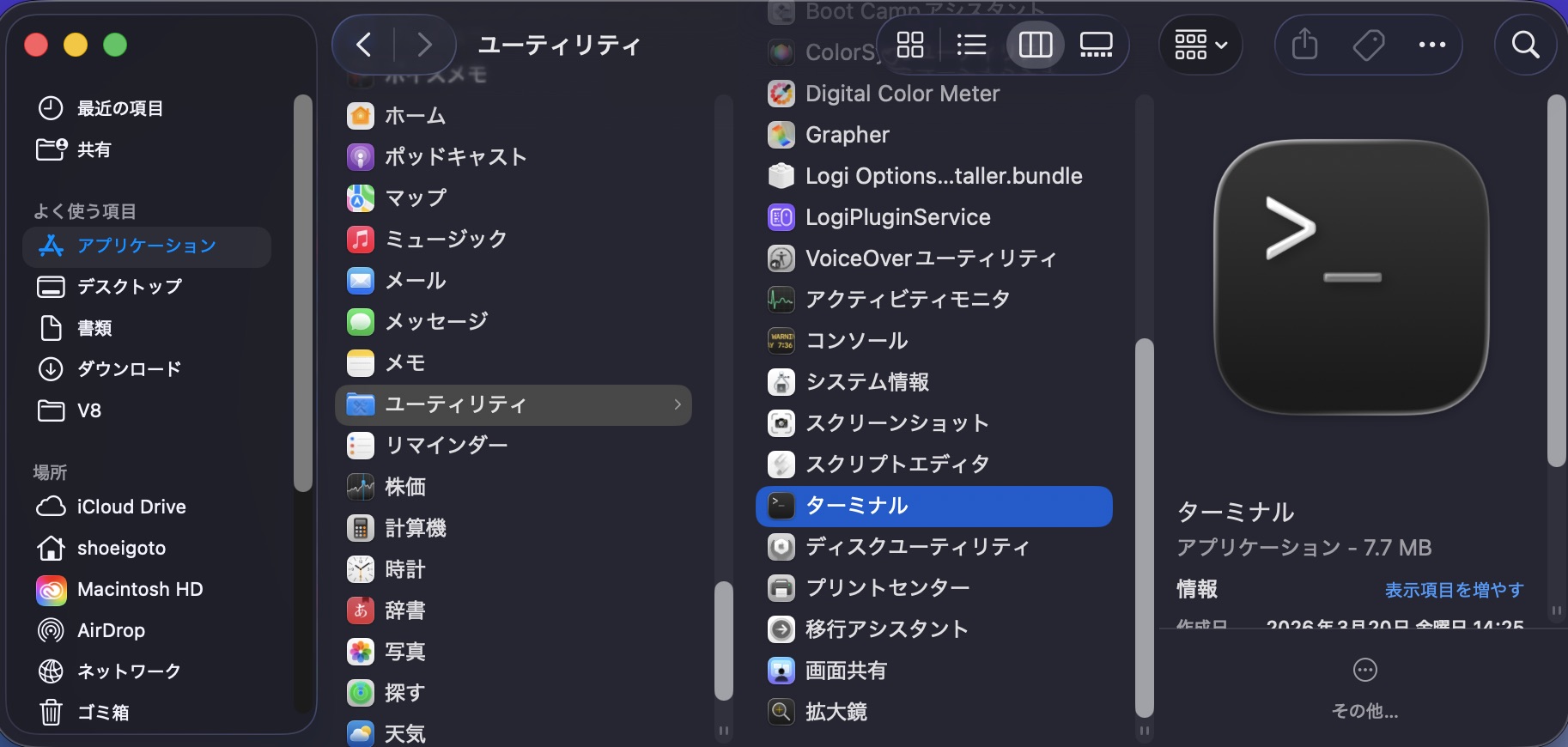Click the Share toolbar icon
1568x747 pixels.
(x=1304, y=45)
